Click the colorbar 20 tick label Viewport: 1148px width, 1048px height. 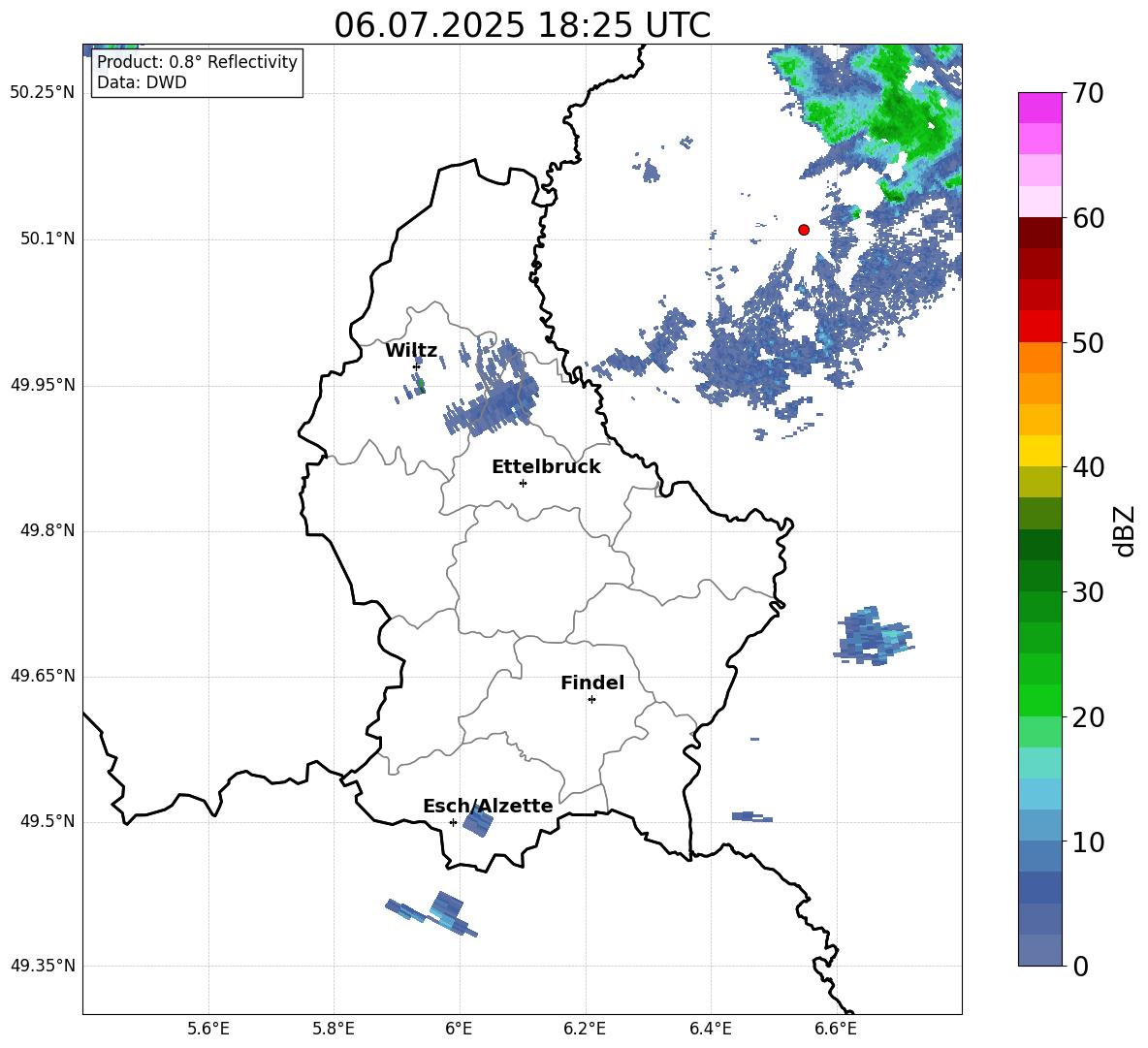point(1088,717)
